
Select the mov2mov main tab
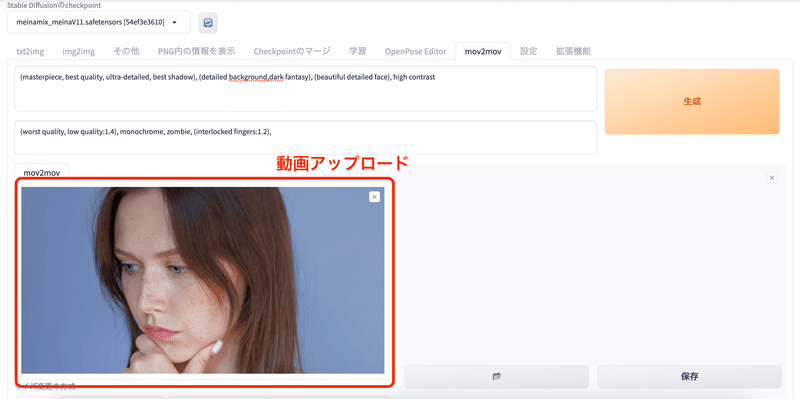(x=483, y=51)
